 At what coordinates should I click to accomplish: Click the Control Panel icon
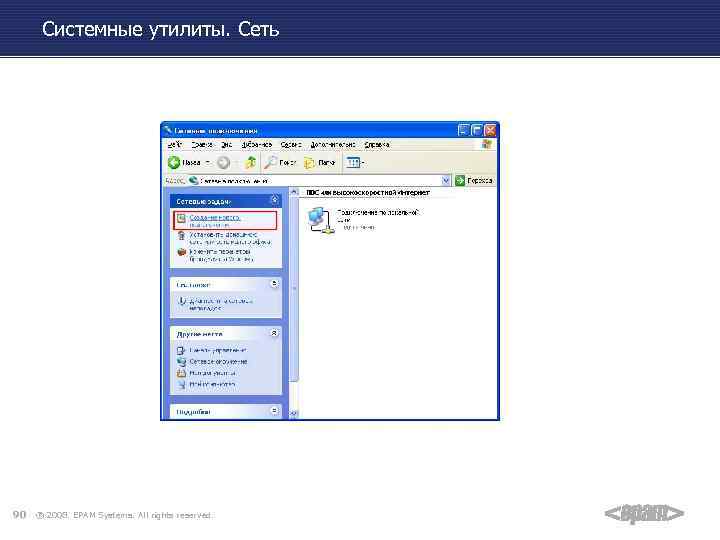point(181,350)
